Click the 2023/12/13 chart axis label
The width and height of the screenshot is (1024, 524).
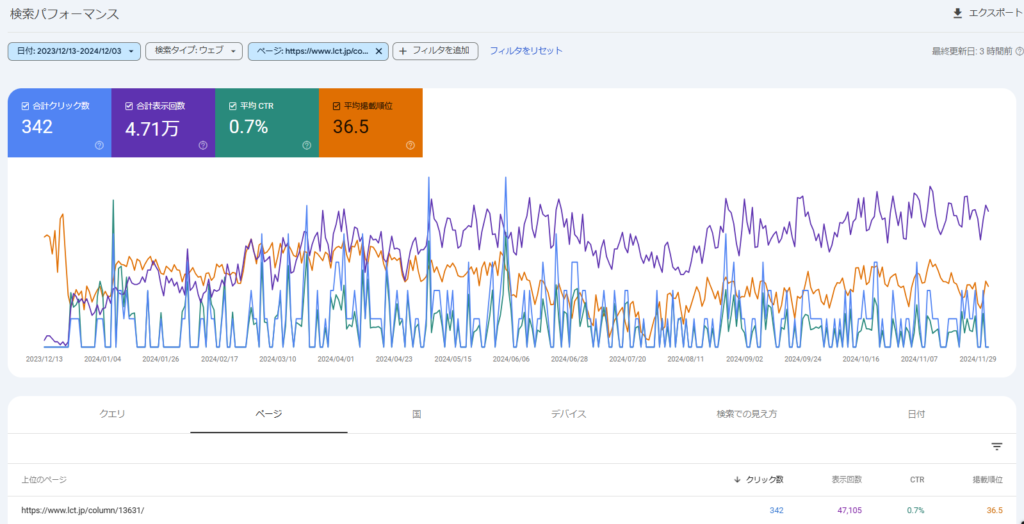pyautogui.click(x=44, y=359)
